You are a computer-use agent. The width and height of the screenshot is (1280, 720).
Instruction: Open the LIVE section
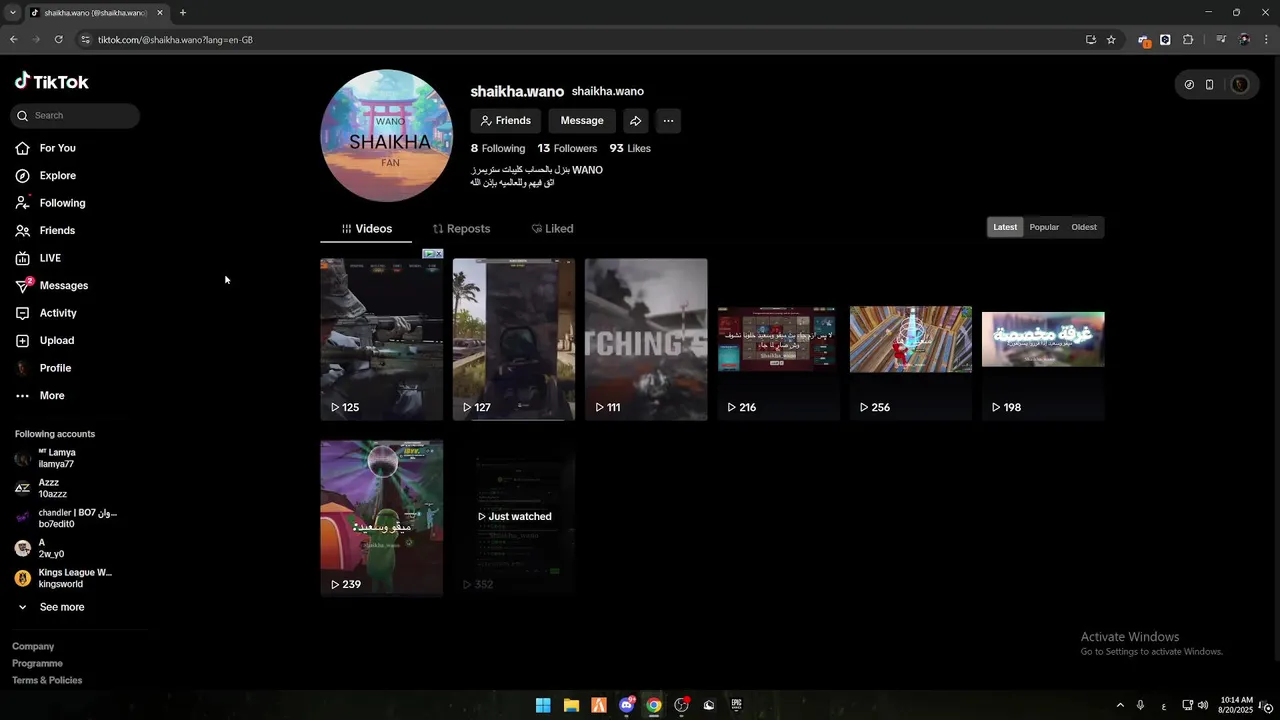point(38,258)
